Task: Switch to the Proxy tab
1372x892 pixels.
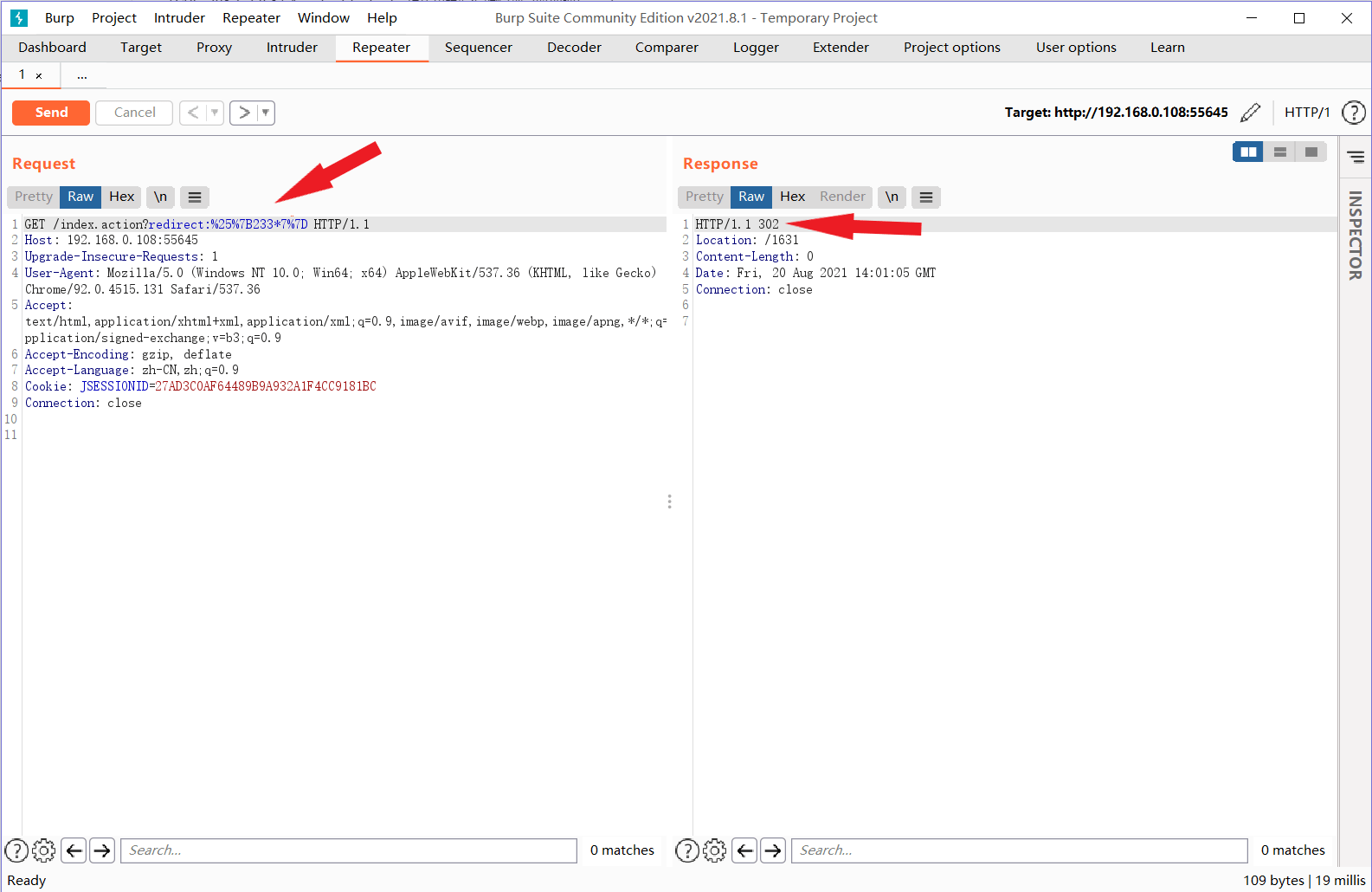Action: coord(214,48)
